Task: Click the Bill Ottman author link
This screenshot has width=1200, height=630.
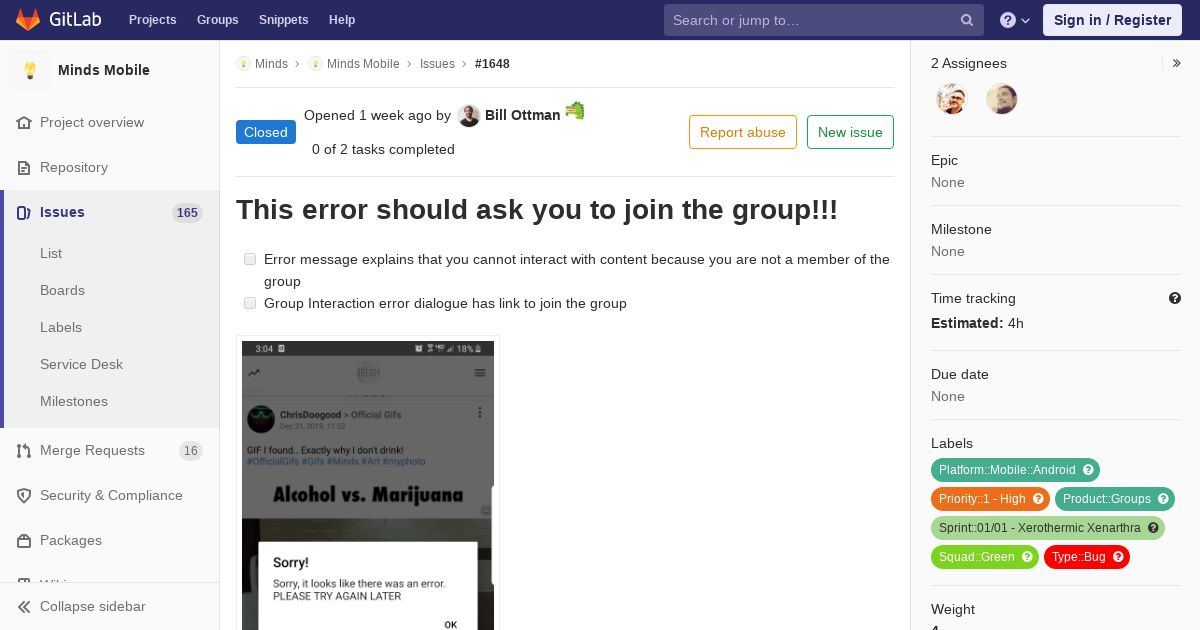Action: pos(522,115)
